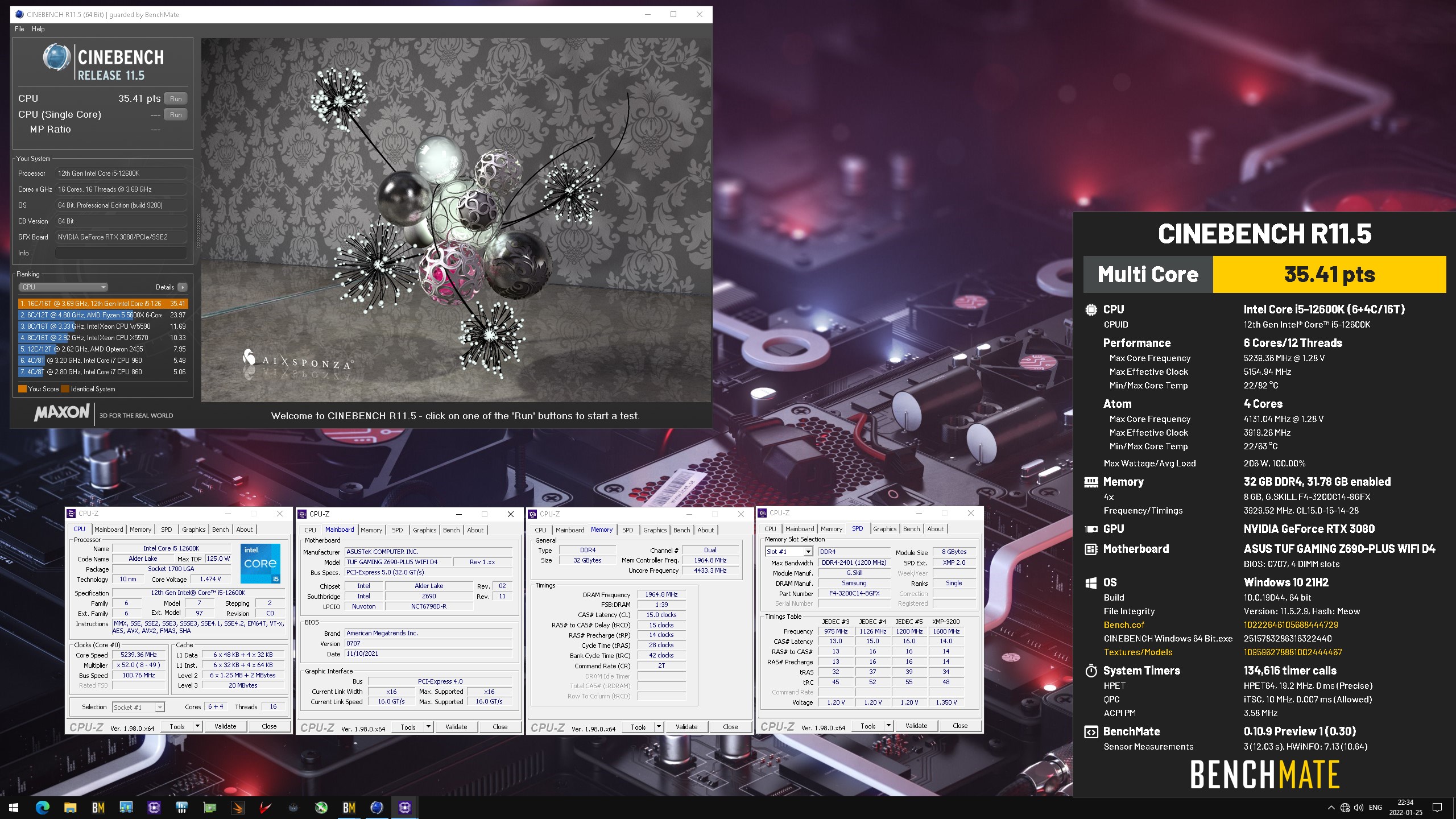Open the Socket #1 selection dropdown

pyautogui.click(x=138, y=707)
